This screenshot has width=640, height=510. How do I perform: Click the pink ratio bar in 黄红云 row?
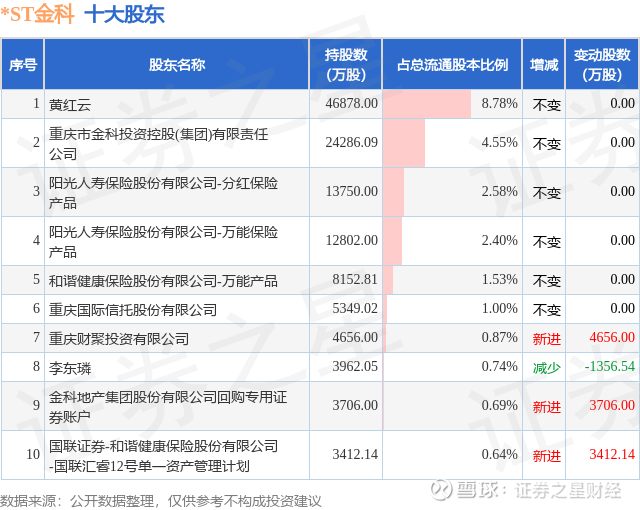(427, 104)
